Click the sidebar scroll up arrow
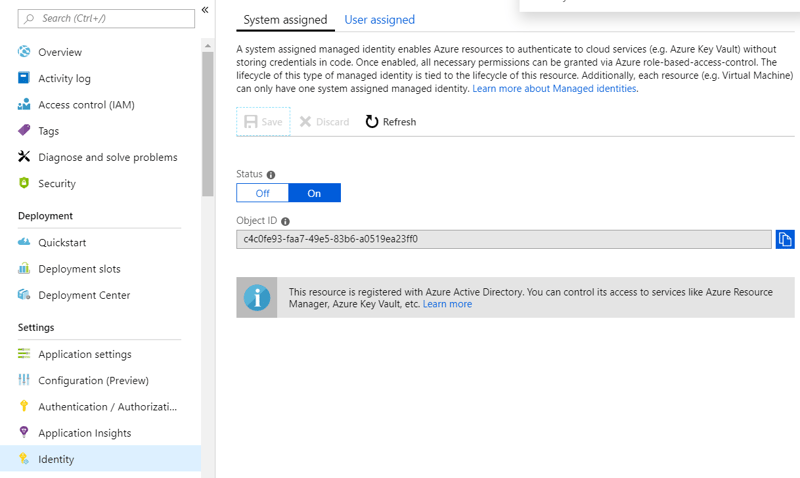The width and height of the screenshot is (800, 478). (x=208, y=46)
